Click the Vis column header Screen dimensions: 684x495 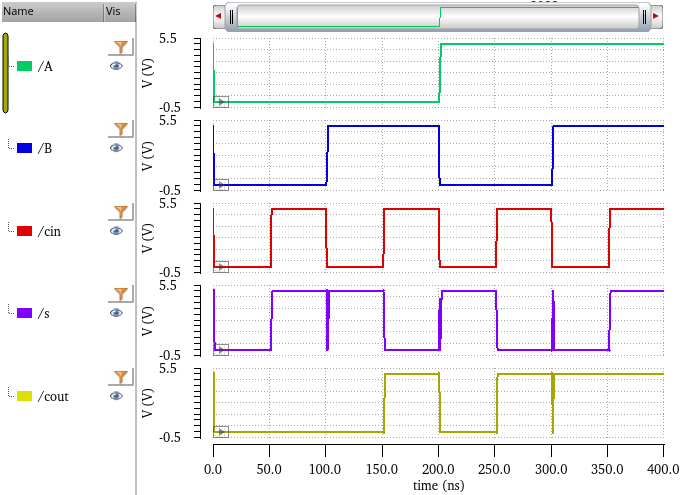coord(120,11)
